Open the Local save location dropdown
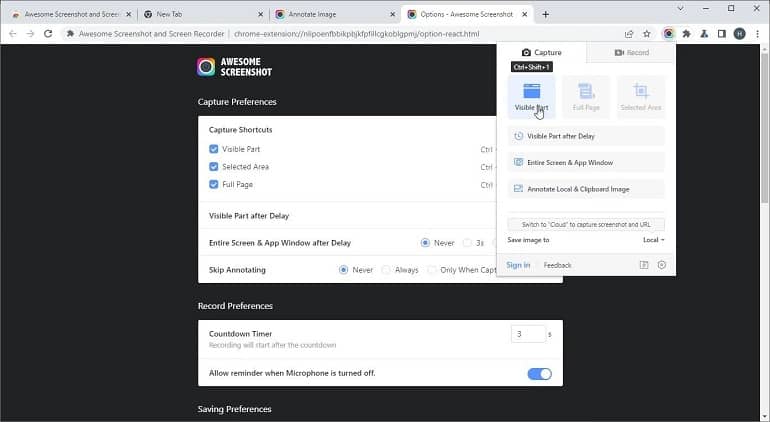770x422 pixels. click(654, 240)
